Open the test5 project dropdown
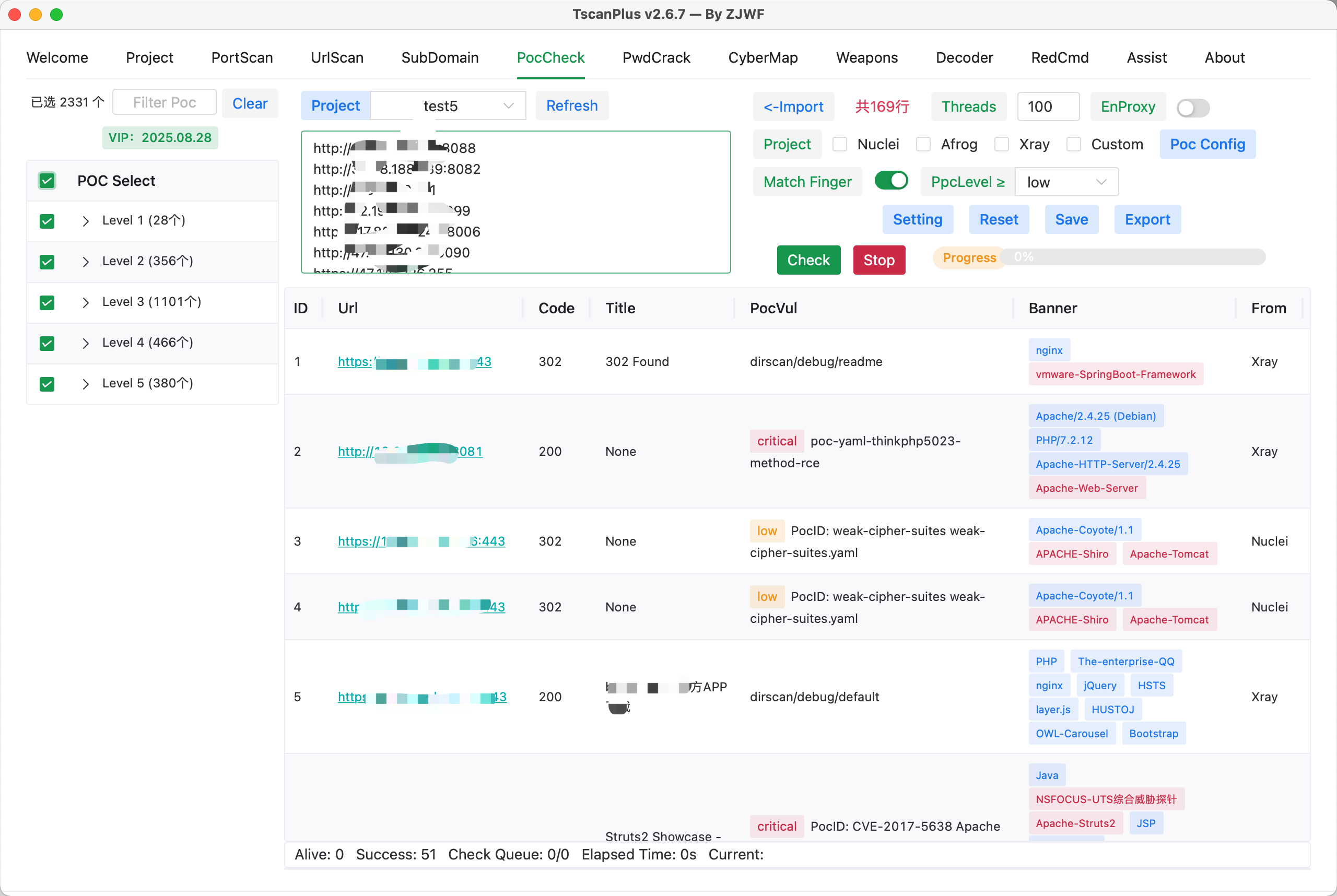 click(x=448, y=107)
